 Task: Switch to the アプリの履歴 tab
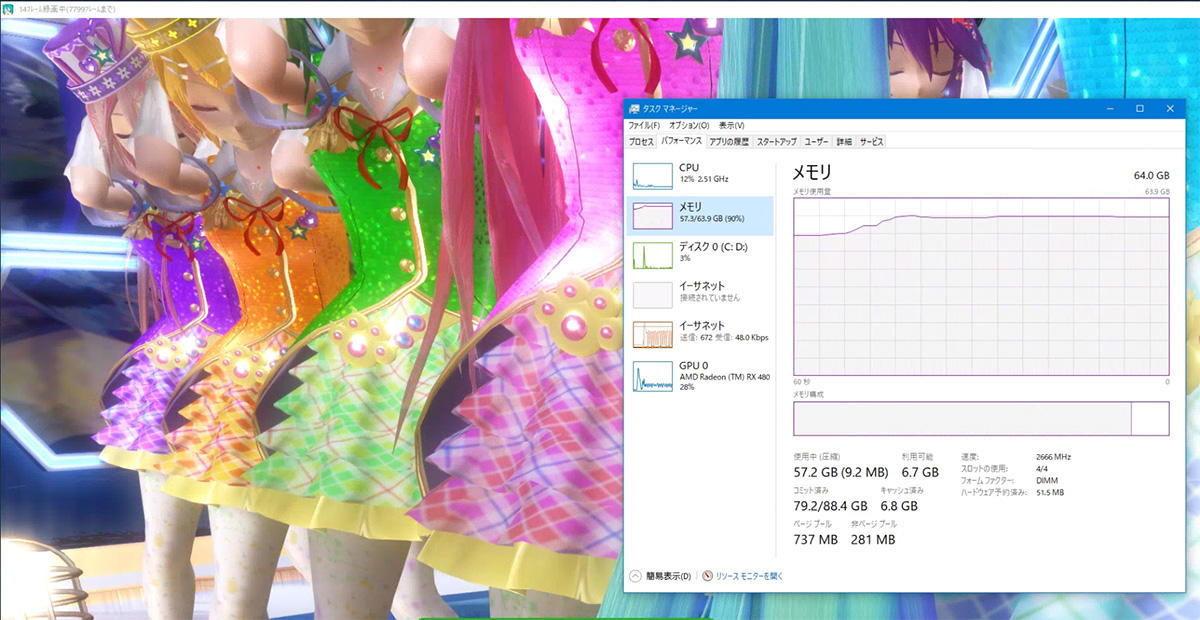point(729,142)
